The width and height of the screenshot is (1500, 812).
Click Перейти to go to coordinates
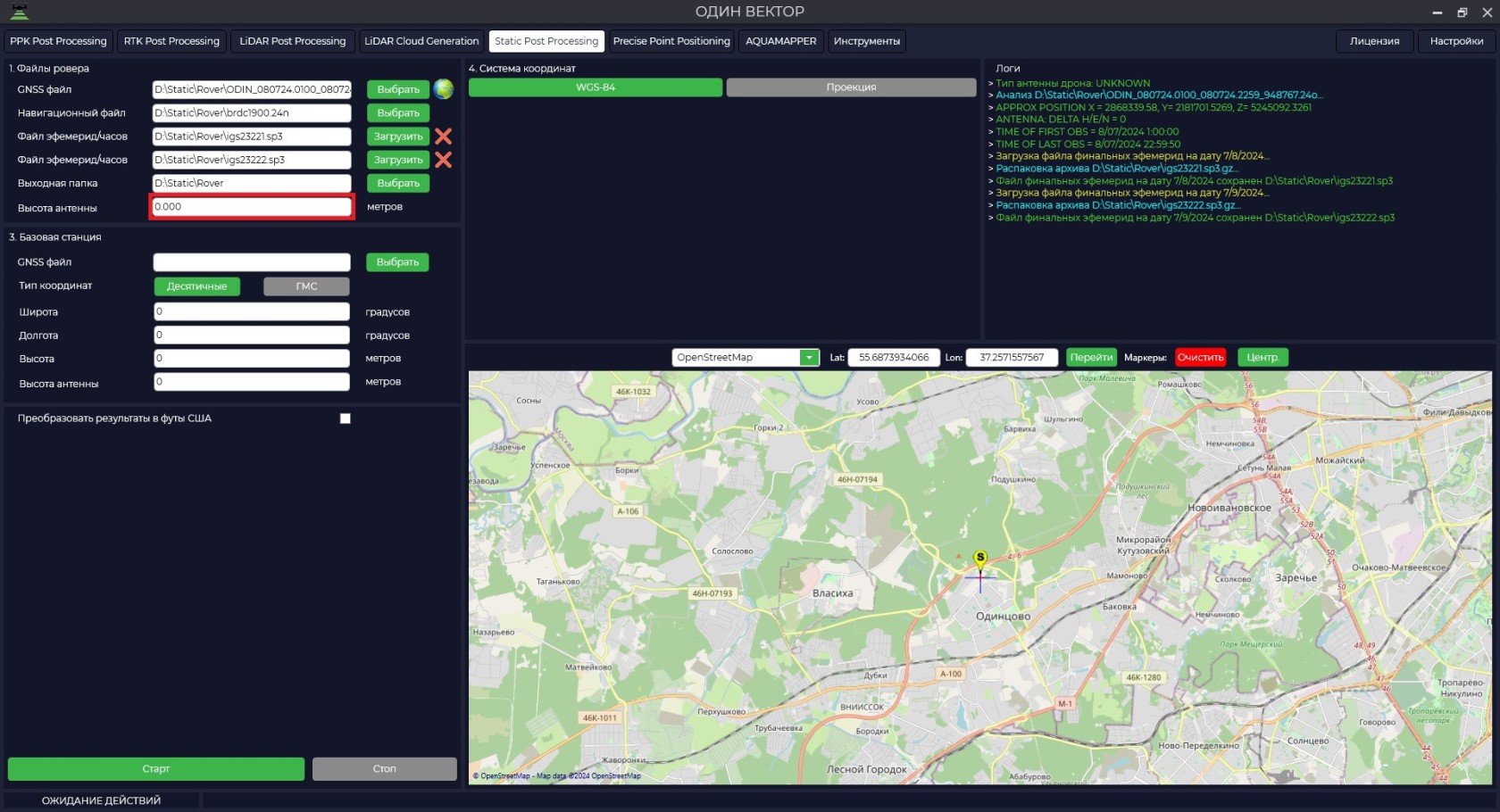(1091, 358)
